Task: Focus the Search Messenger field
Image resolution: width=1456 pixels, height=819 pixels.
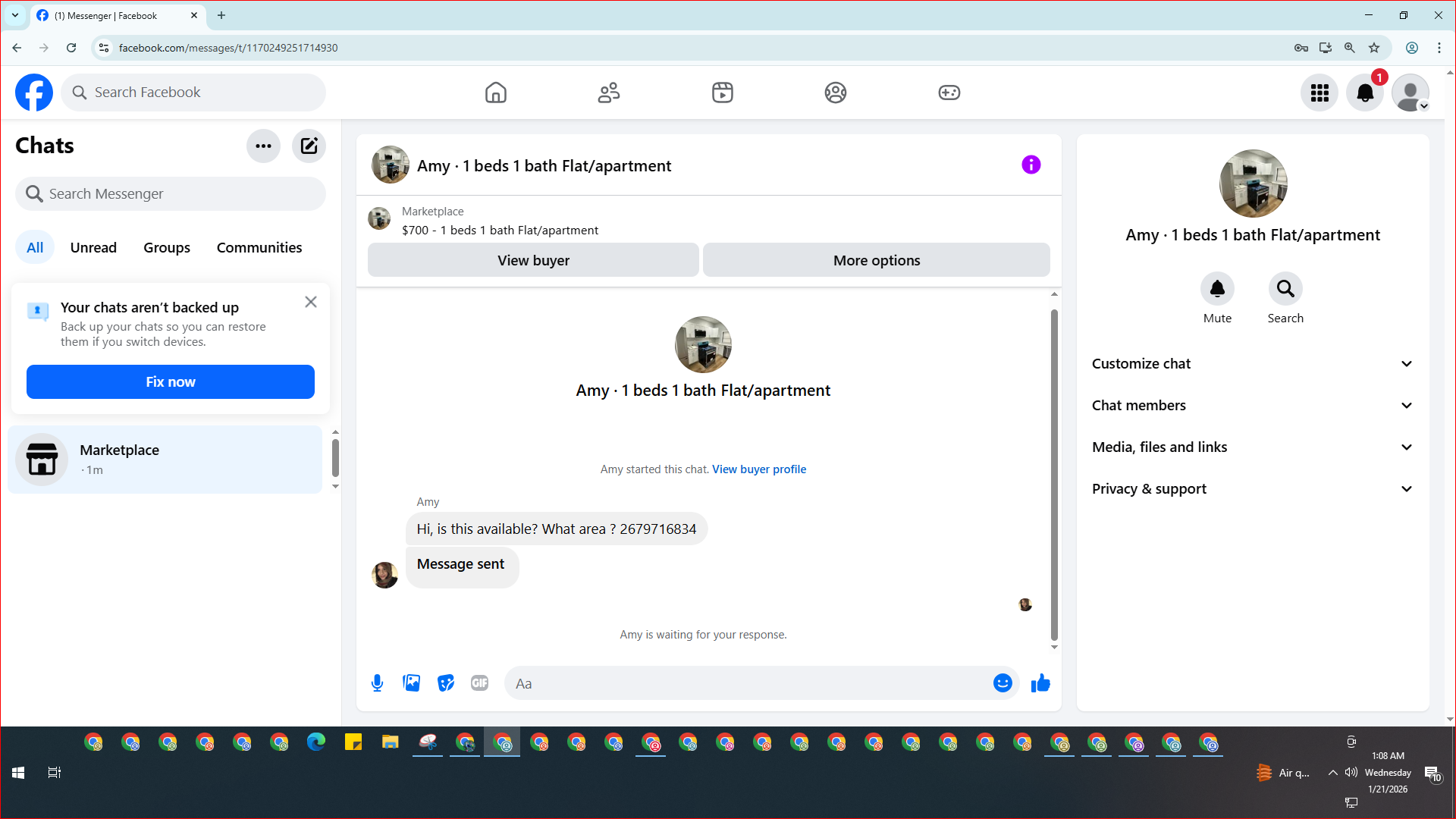Action: [171, 194]
